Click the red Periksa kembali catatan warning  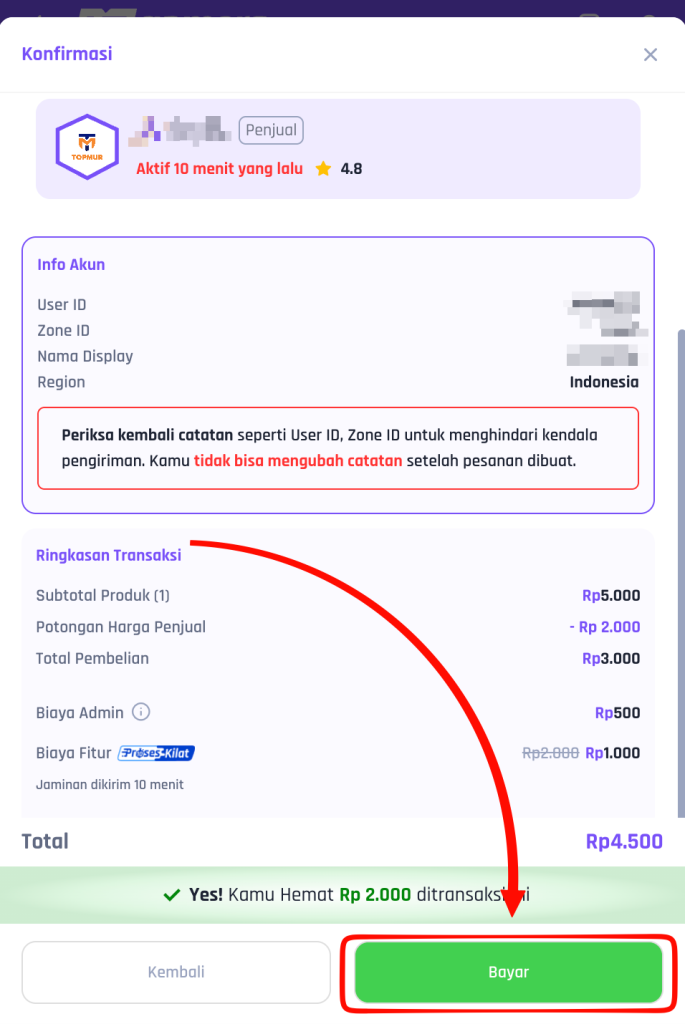pyautogui.click(x=337, y=448)
